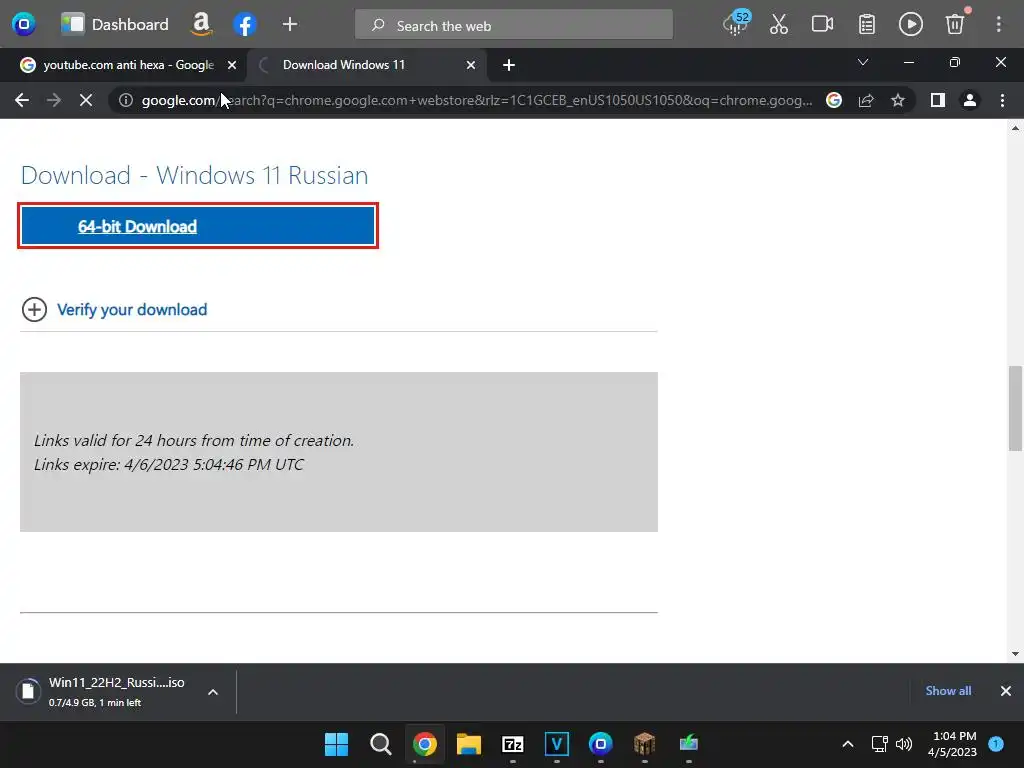Image resolution: width=1024 pixels, height=768 pixels.
Task: Open Windows taskbar search
Action: 381,744
